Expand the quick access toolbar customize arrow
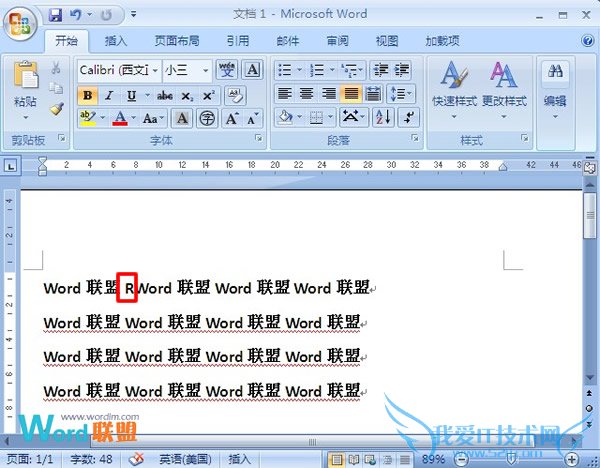Screen dimensions: 600x468 coord(134,15)
